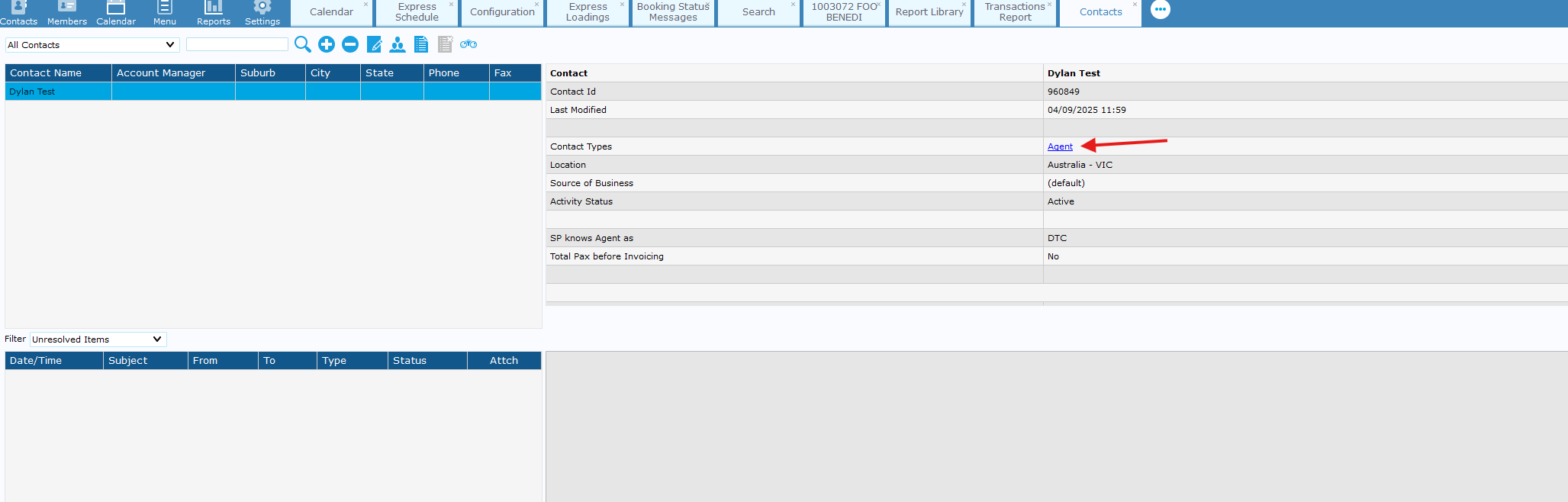Open the Reports chart icon
This screenshot has height=502, width=1568.
pyautogui.click(x=214, y=12)
